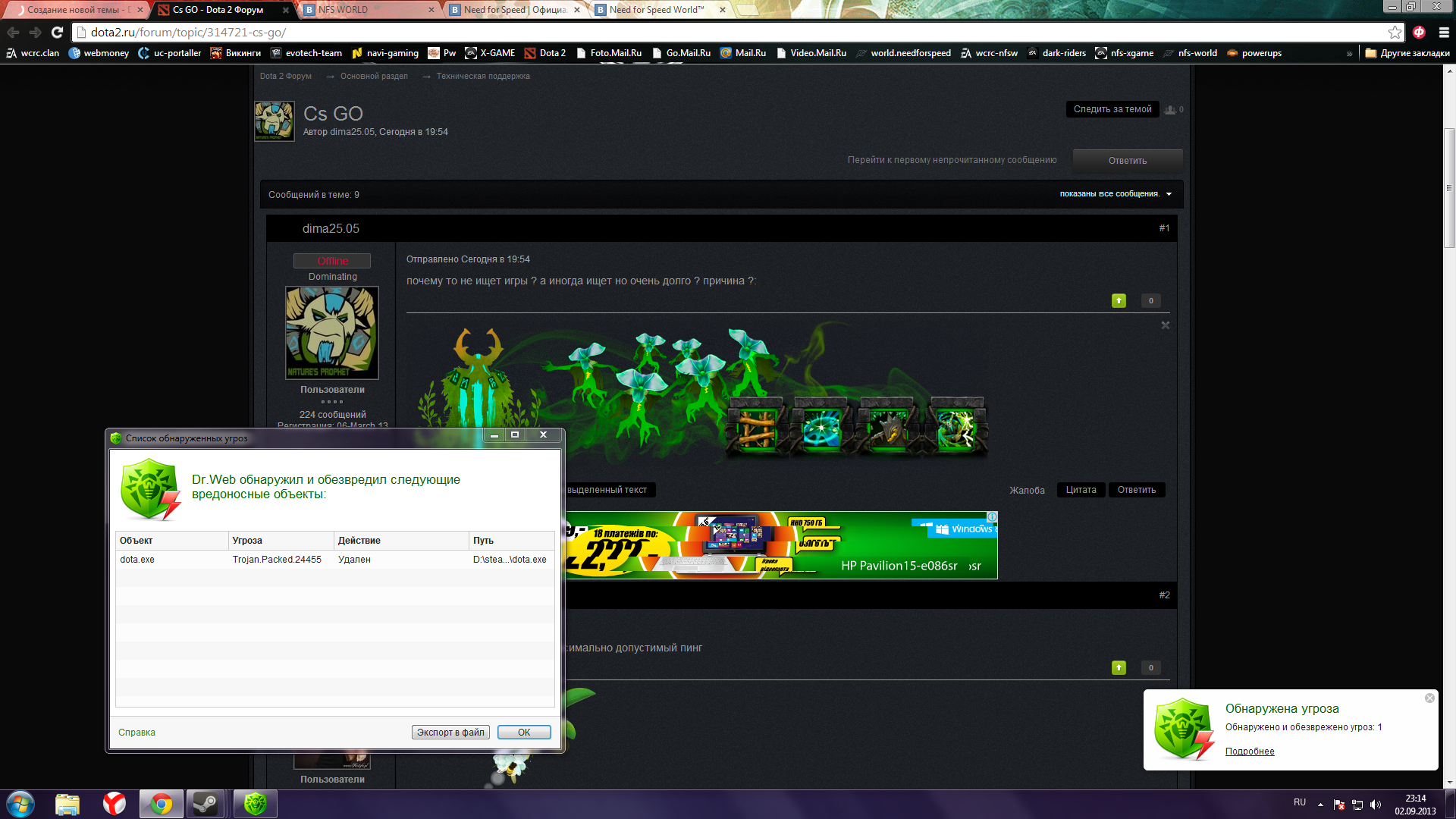This screenshot has width=1456, height=819.
Task: Switch to Need for Speed World tab
Action: pos(656,10)
